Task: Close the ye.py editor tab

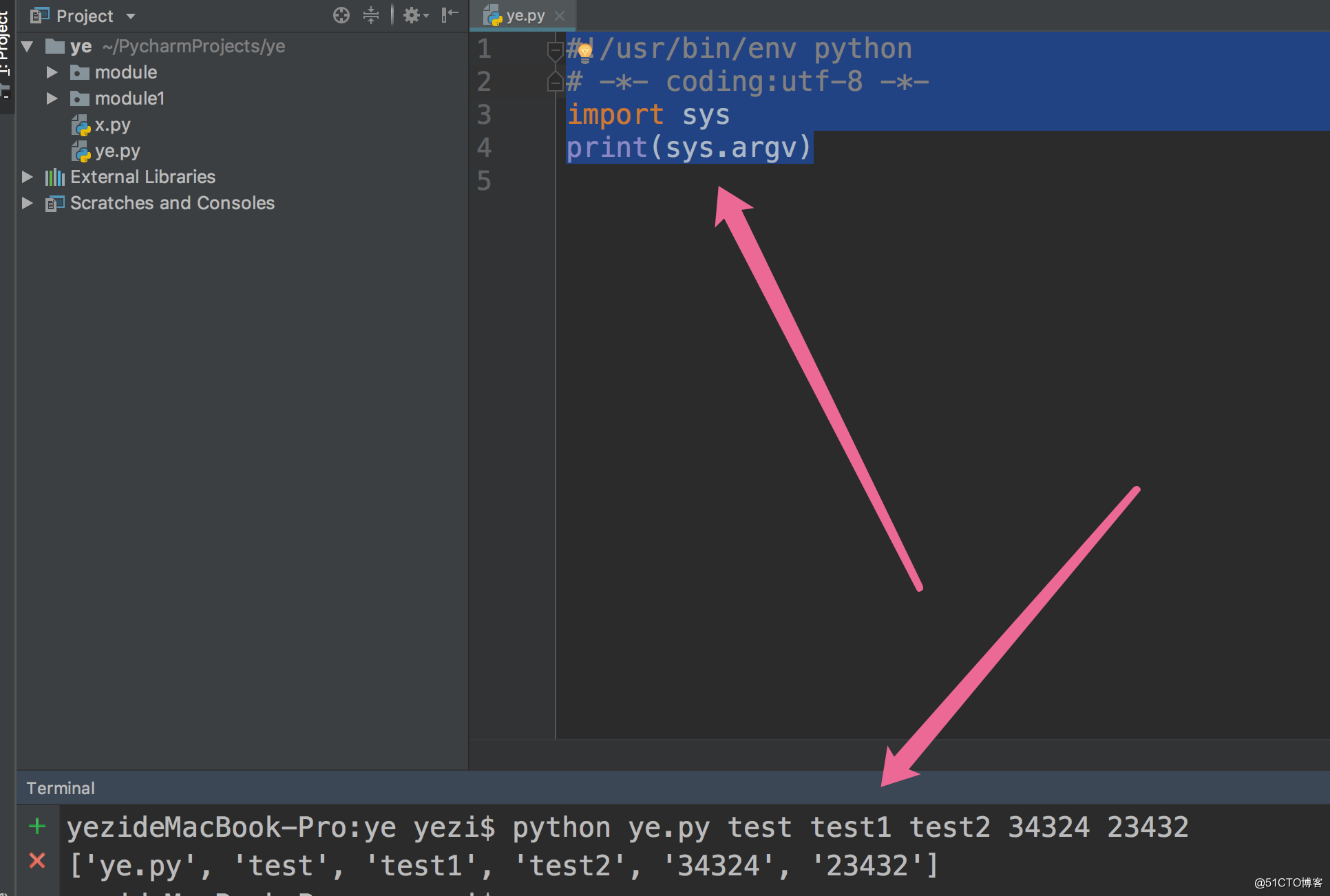Action: (560, 15)
